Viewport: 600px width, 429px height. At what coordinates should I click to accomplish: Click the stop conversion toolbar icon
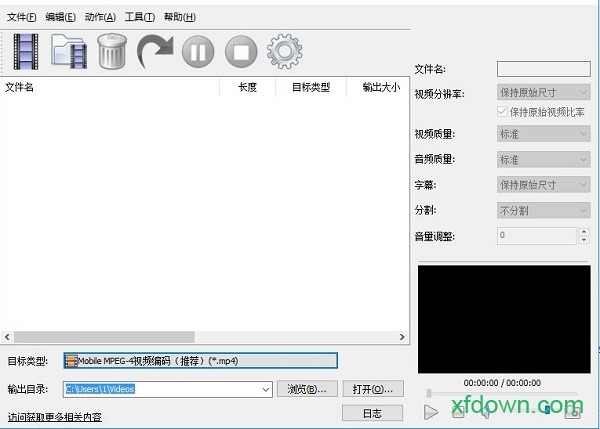(241, 51)
